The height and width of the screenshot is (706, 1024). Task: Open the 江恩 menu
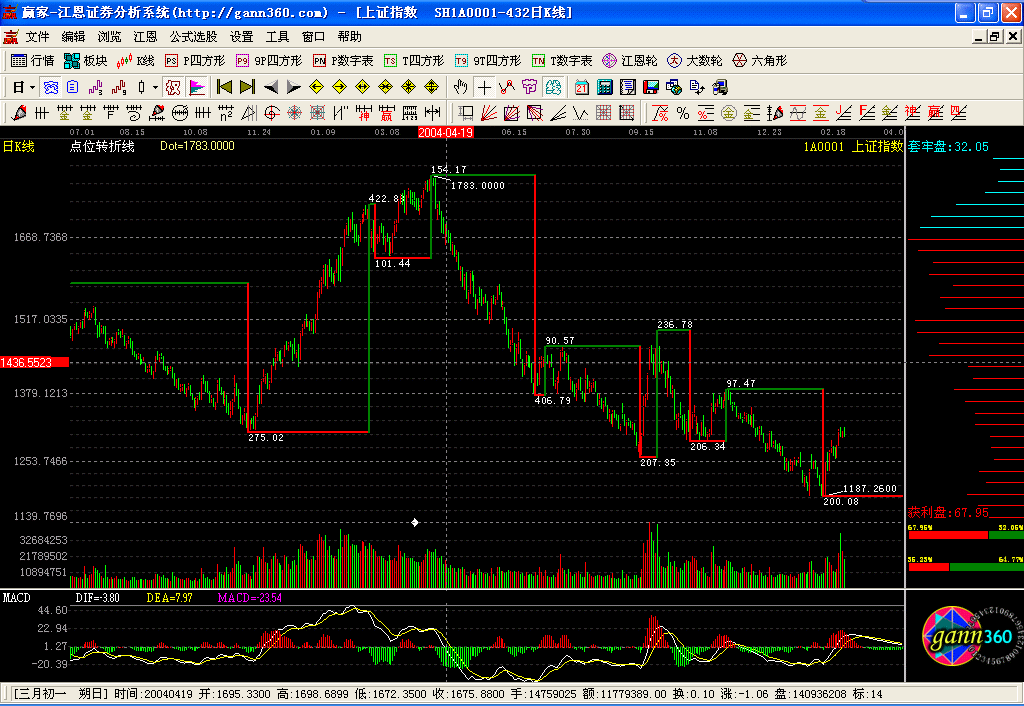tap(146, 36)
